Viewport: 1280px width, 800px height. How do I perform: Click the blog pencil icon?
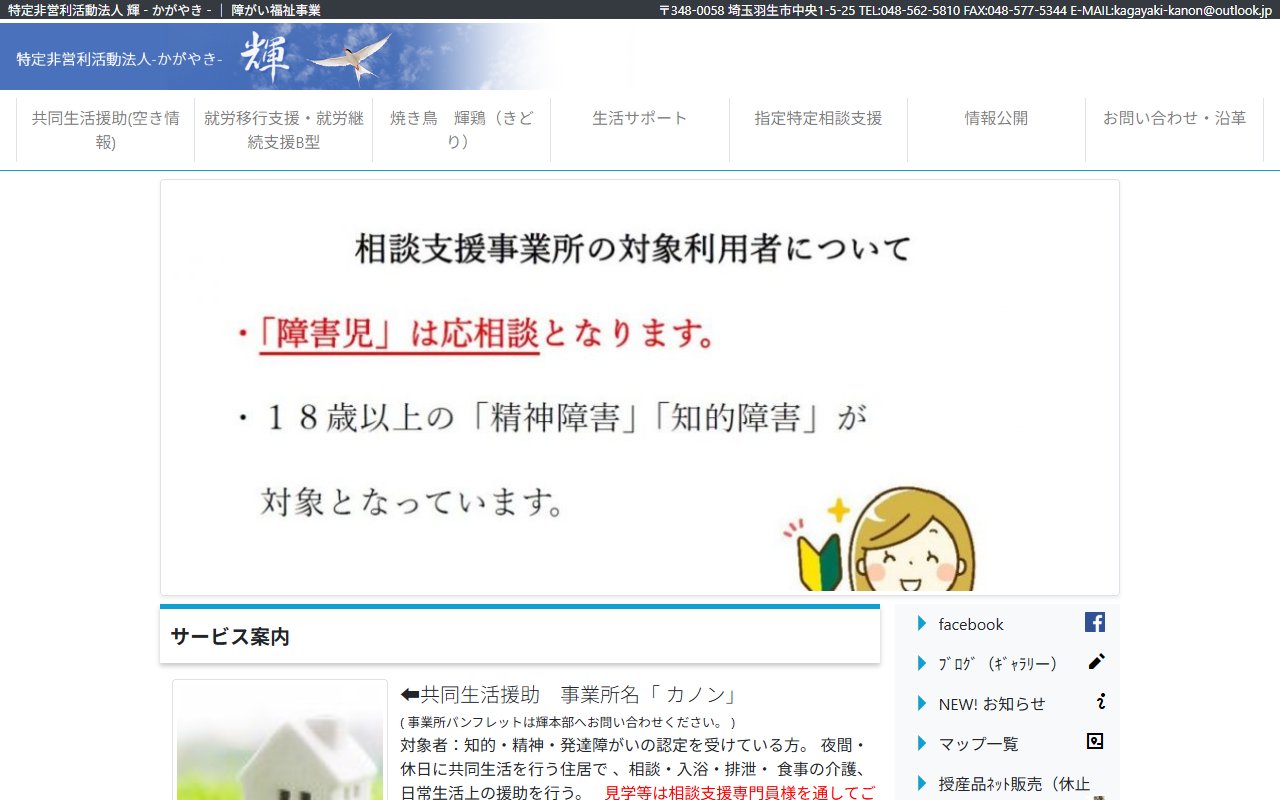(1096, 661)
